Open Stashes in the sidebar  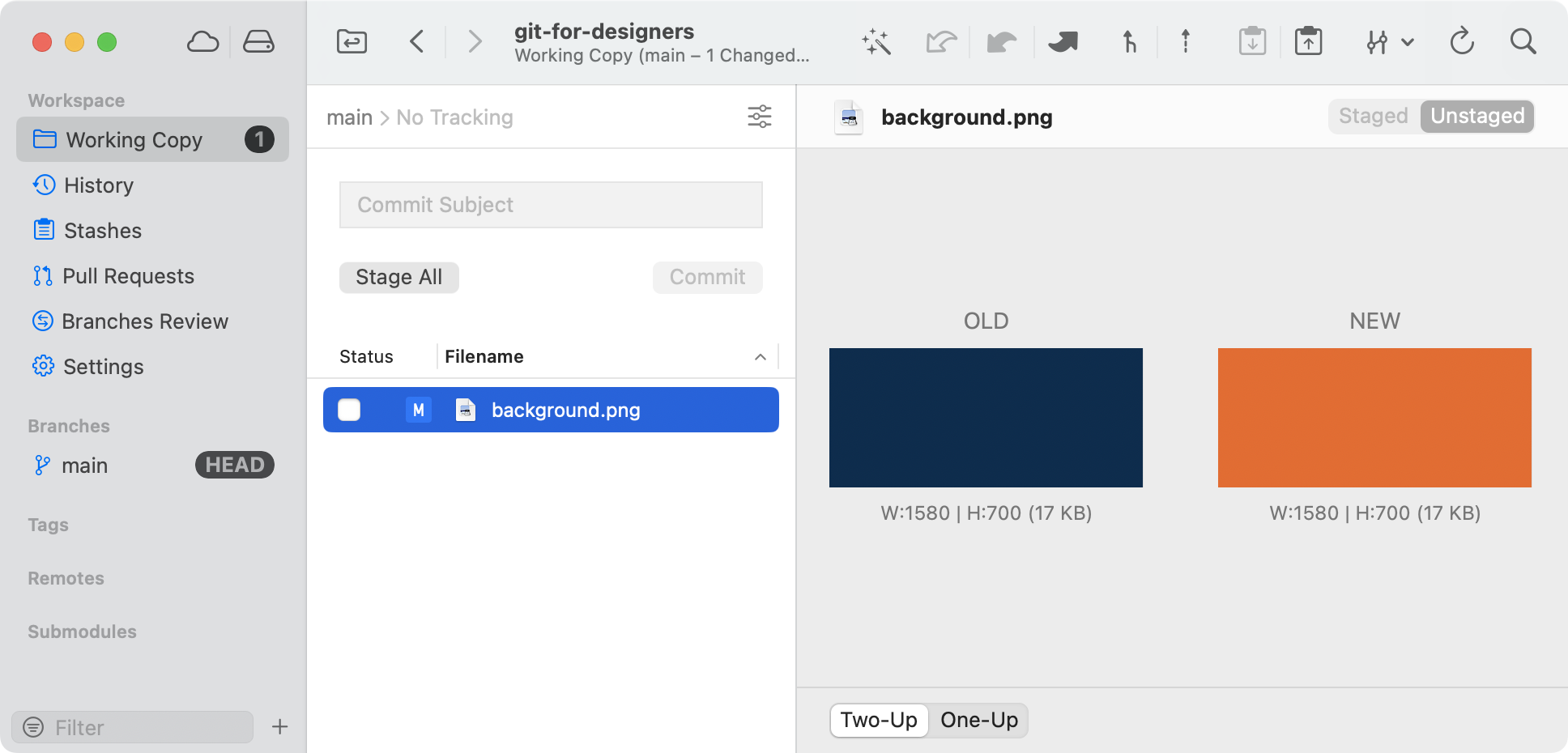click(100, 230)
